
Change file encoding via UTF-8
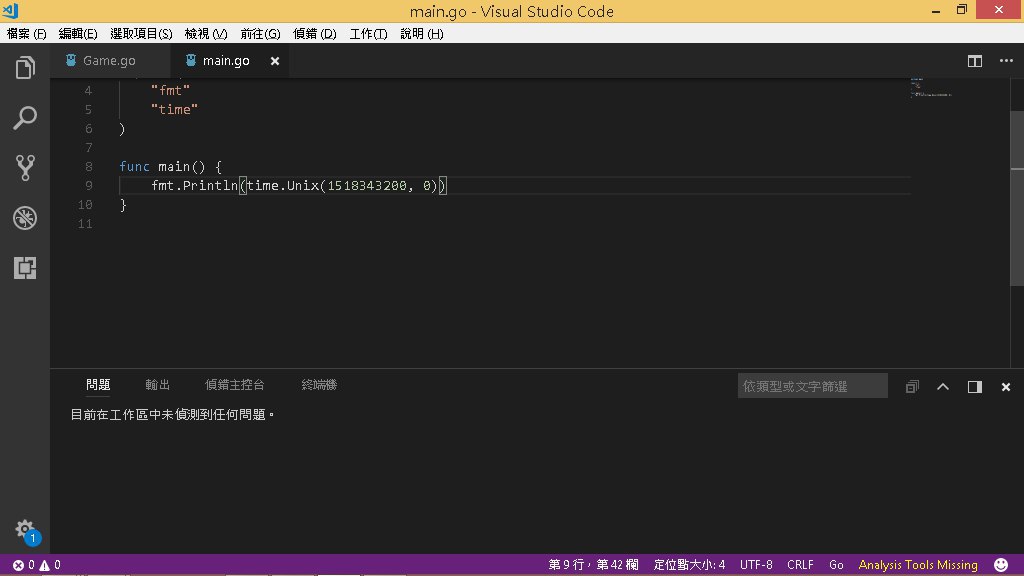point(756,565)
